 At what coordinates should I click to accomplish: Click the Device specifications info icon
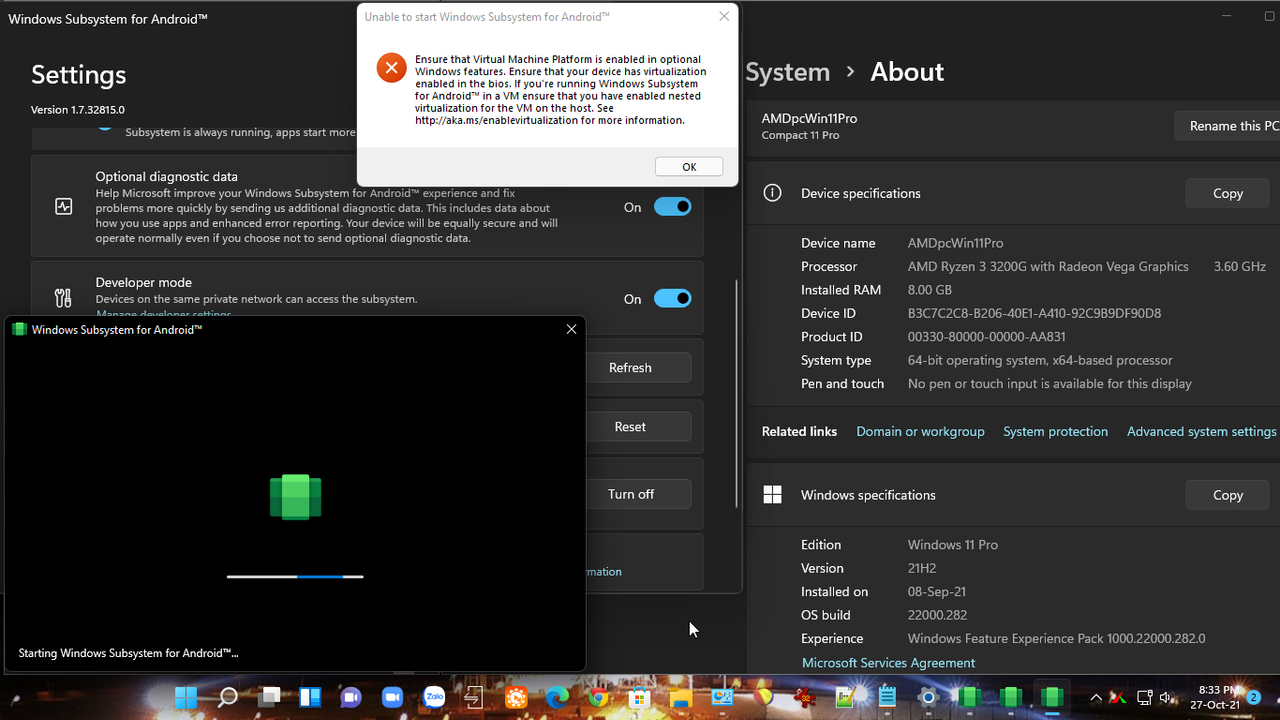[772, 193]
